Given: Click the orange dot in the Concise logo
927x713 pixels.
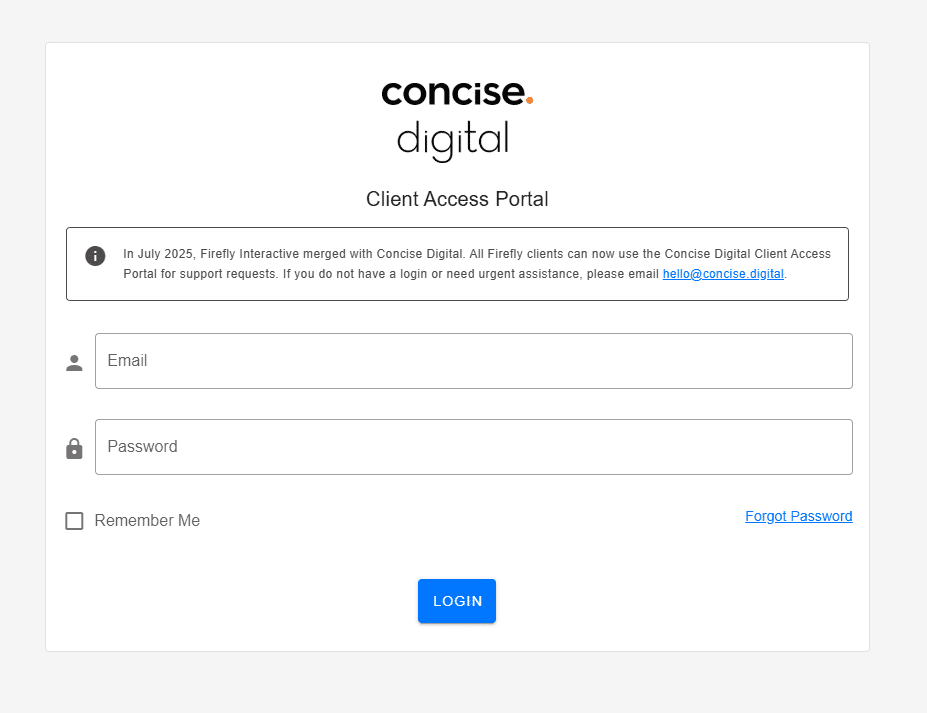Looking at the screenshot, I should 529,99.
